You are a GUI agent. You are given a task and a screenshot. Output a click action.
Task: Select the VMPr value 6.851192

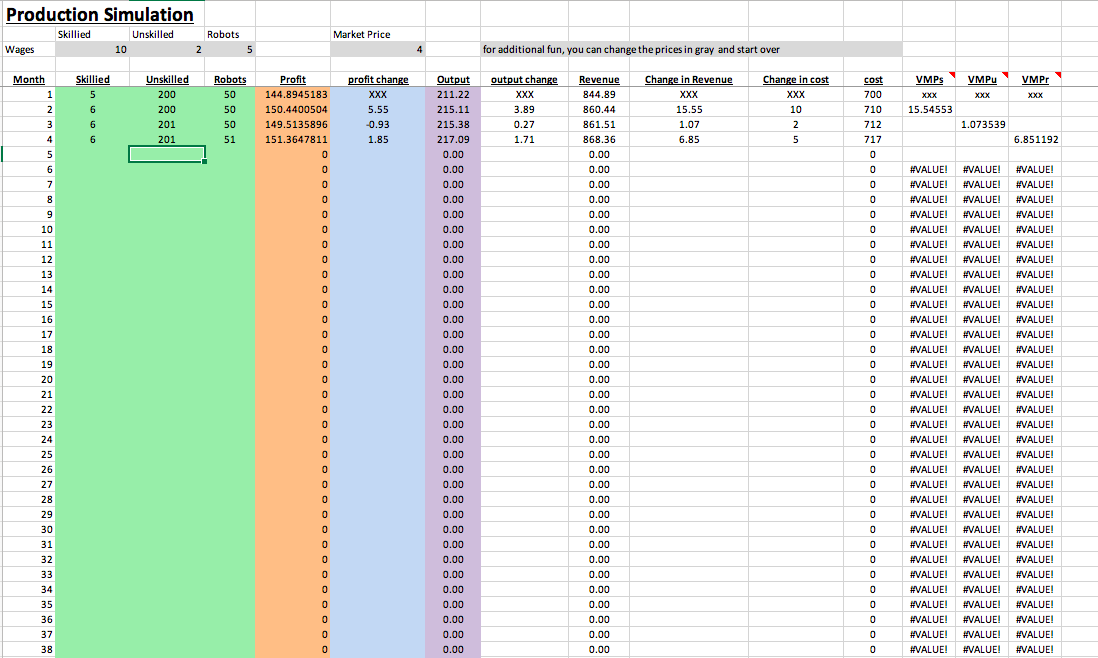(x=1035, y=139)
